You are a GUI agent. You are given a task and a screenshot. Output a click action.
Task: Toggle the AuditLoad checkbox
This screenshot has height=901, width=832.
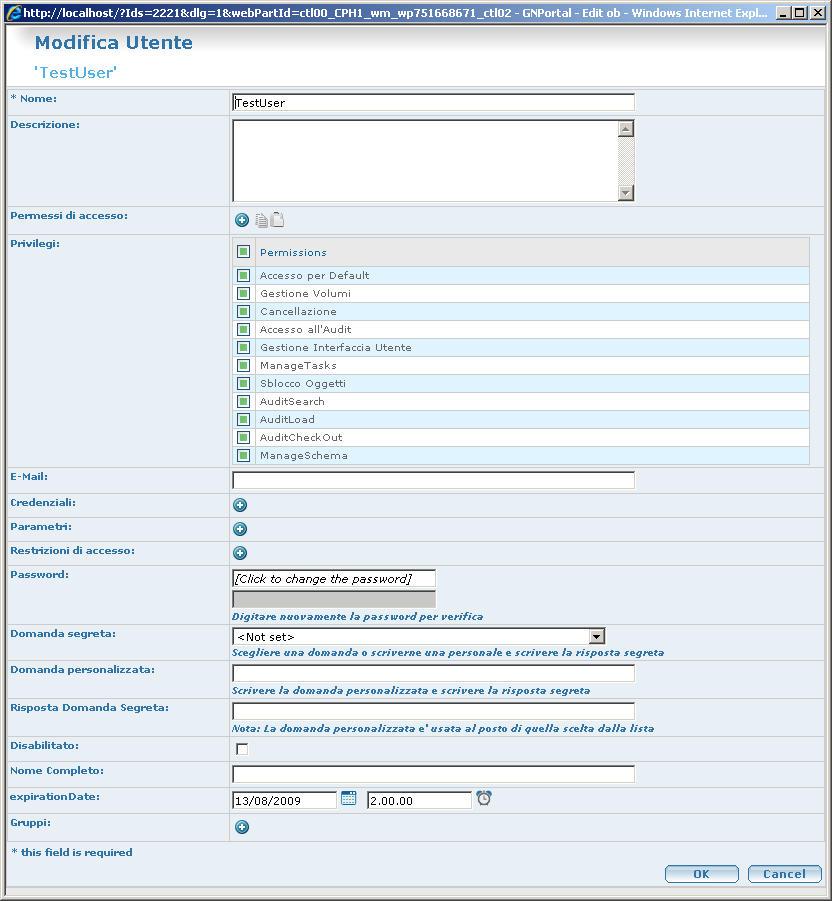[244, 419]
